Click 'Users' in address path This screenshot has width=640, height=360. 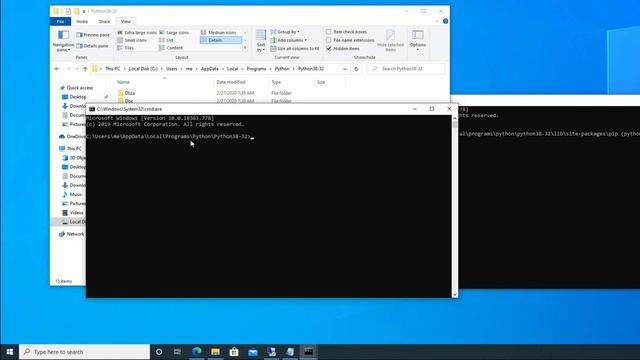pos(171,69)
